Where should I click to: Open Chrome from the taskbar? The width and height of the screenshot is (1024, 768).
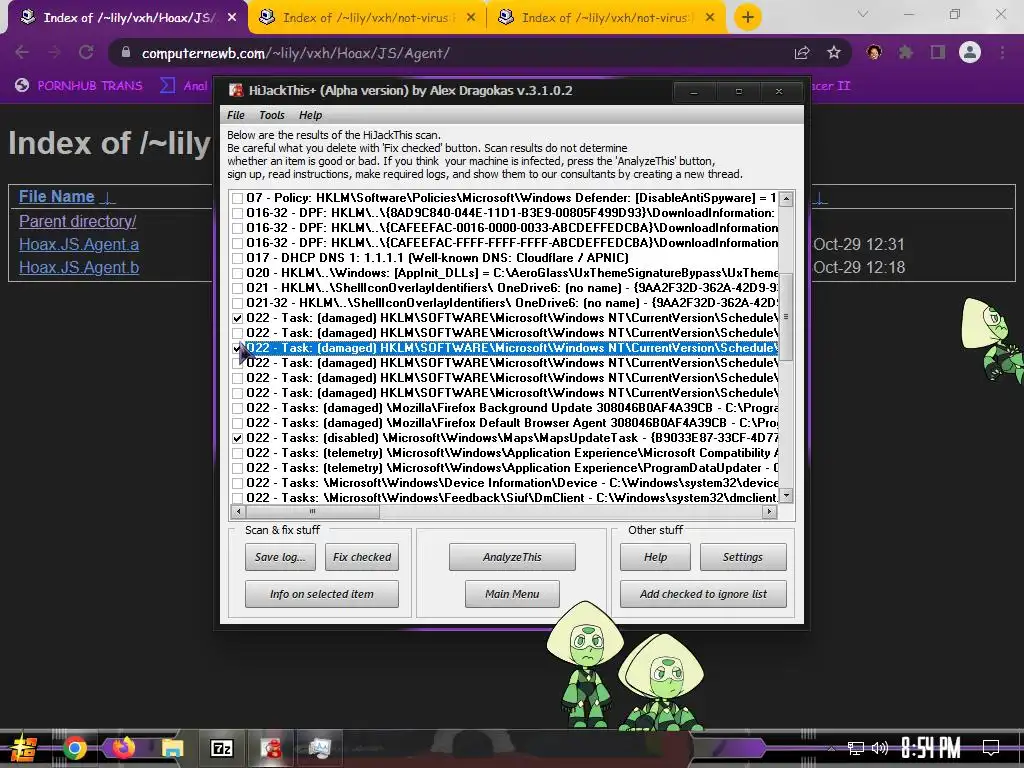(74, 748)
